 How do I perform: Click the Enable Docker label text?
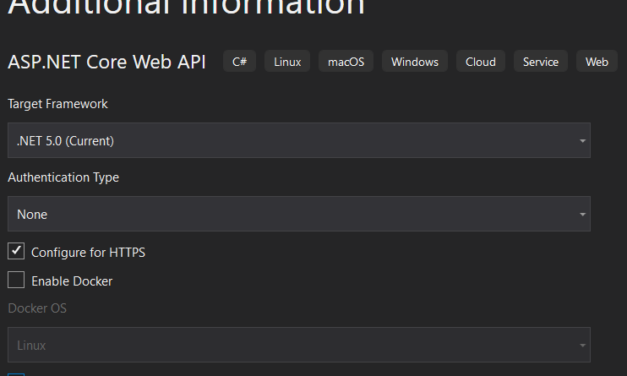tap(72, 281)
